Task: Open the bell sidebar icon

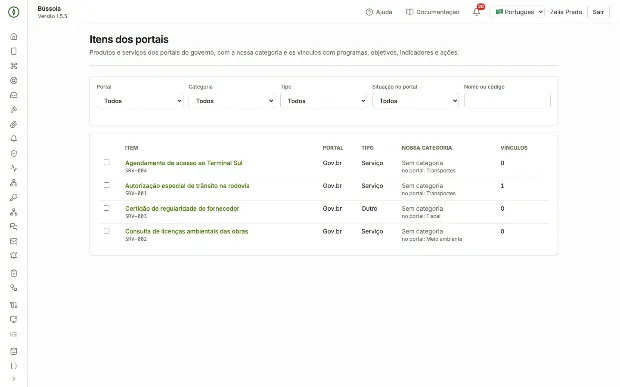Action: (13, 139)
